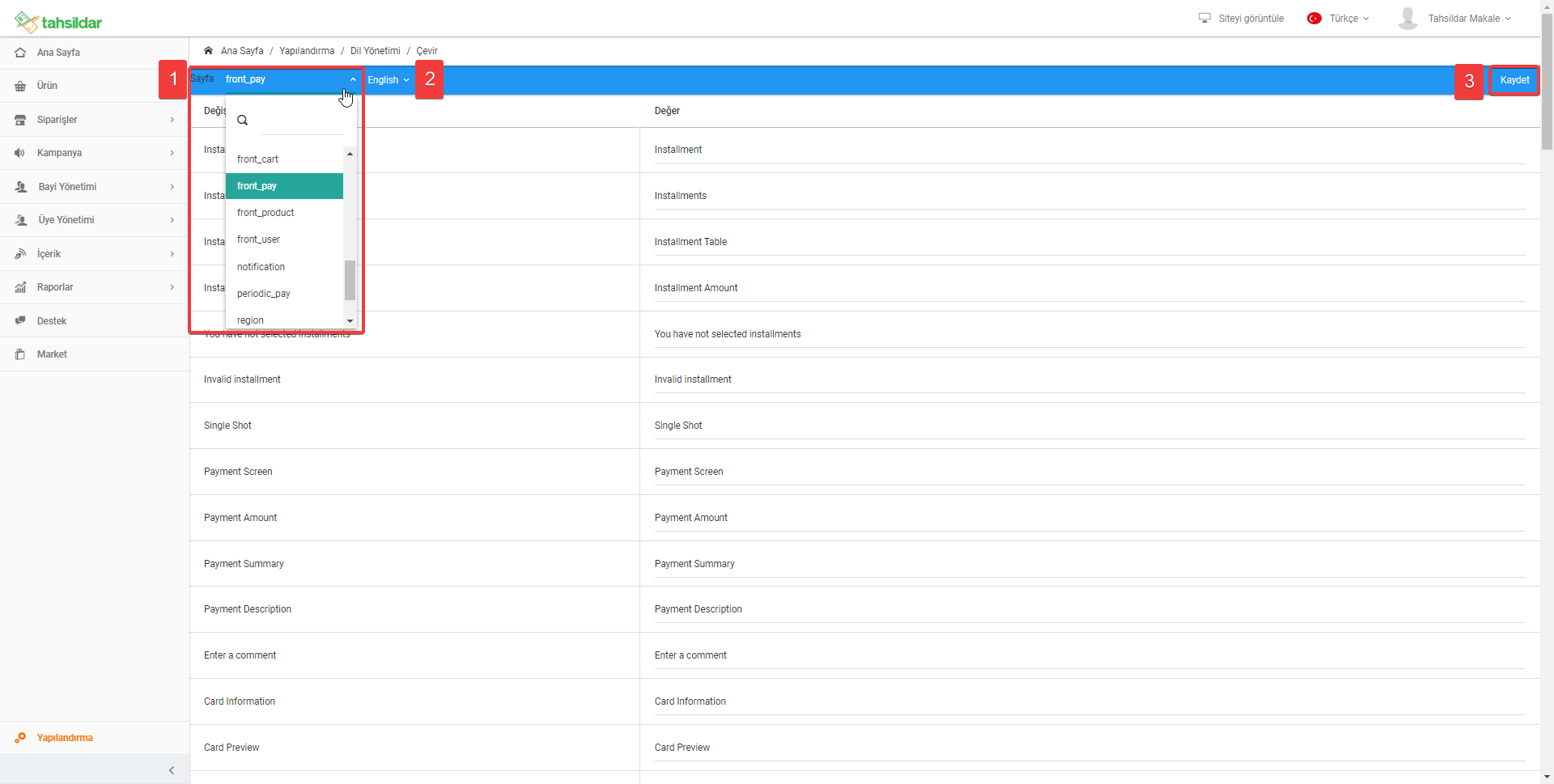Edit 'You have not selected installments' value

1089,335
